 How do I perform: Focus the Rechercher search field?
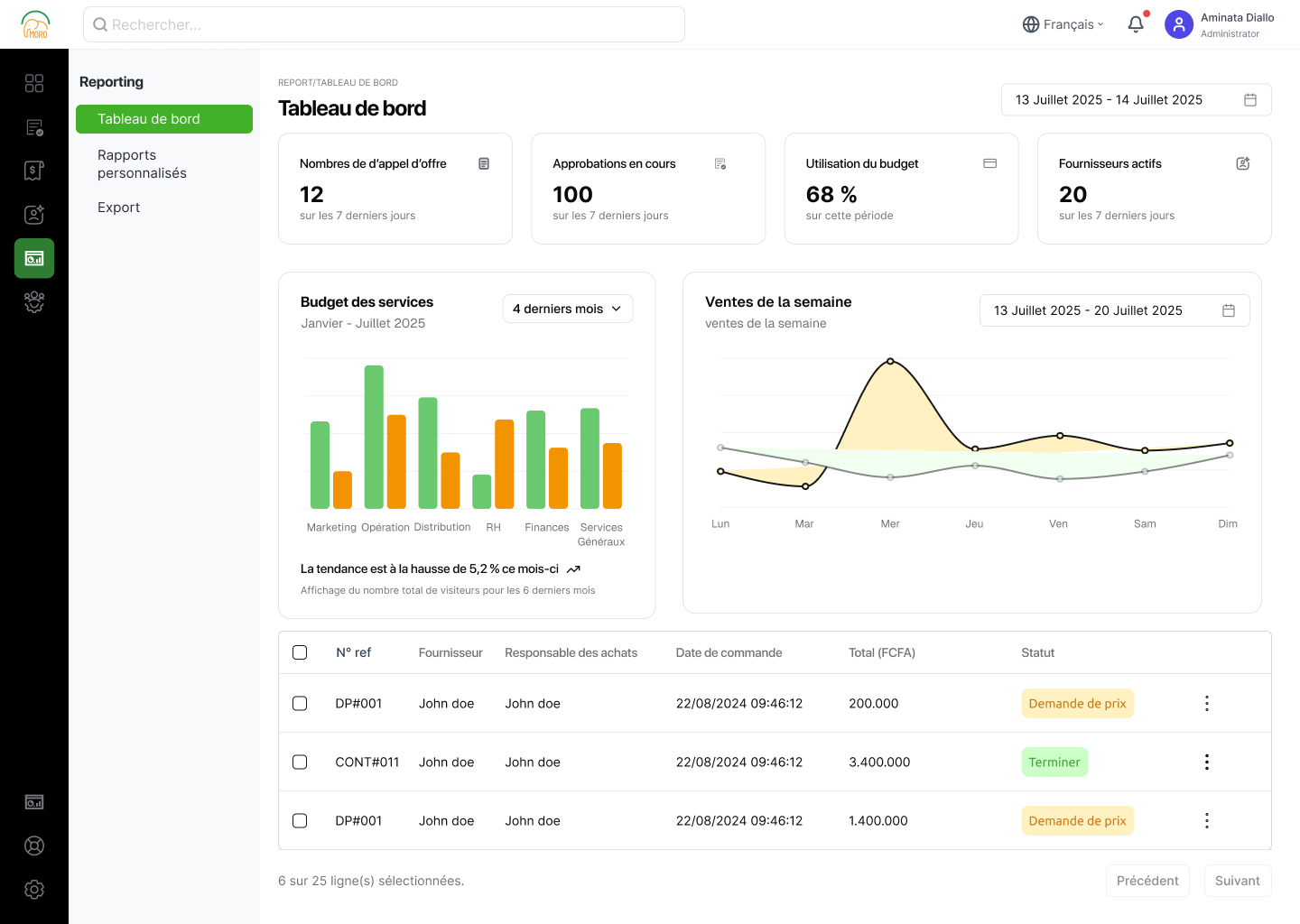tap(384, 24)
